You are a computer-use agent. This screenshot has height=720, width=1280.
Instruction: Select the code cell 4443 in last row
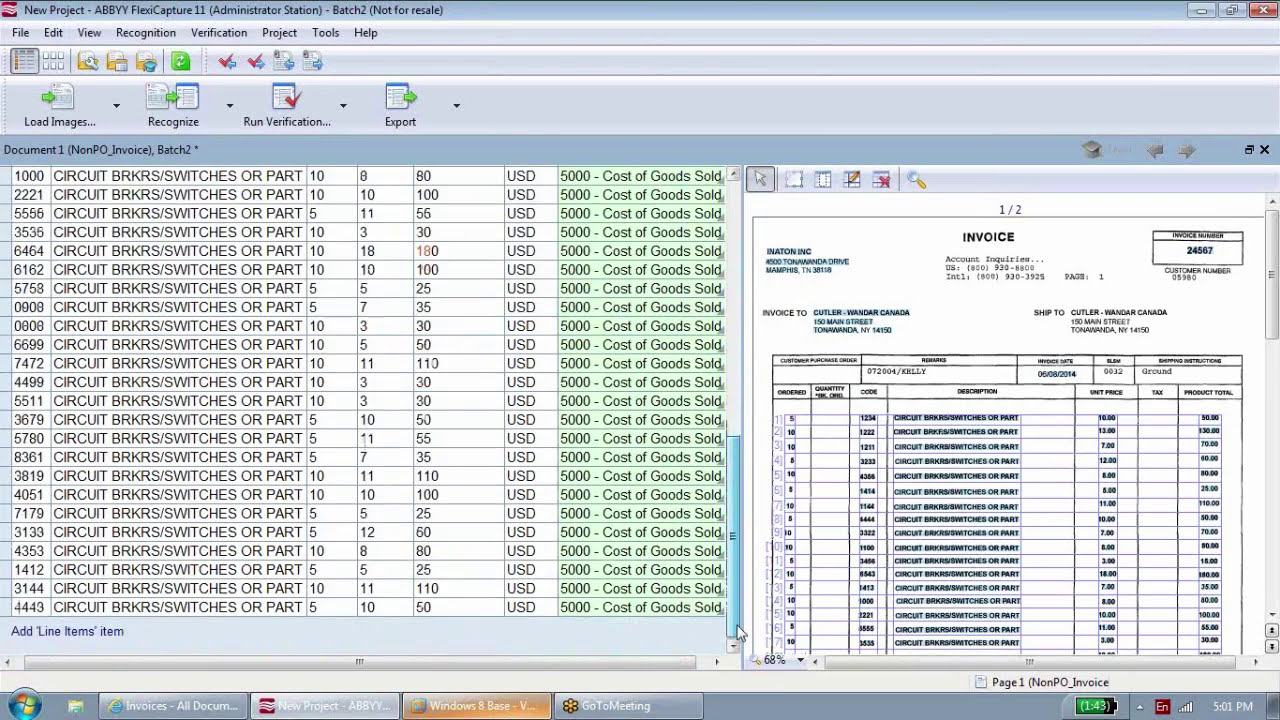30,607
